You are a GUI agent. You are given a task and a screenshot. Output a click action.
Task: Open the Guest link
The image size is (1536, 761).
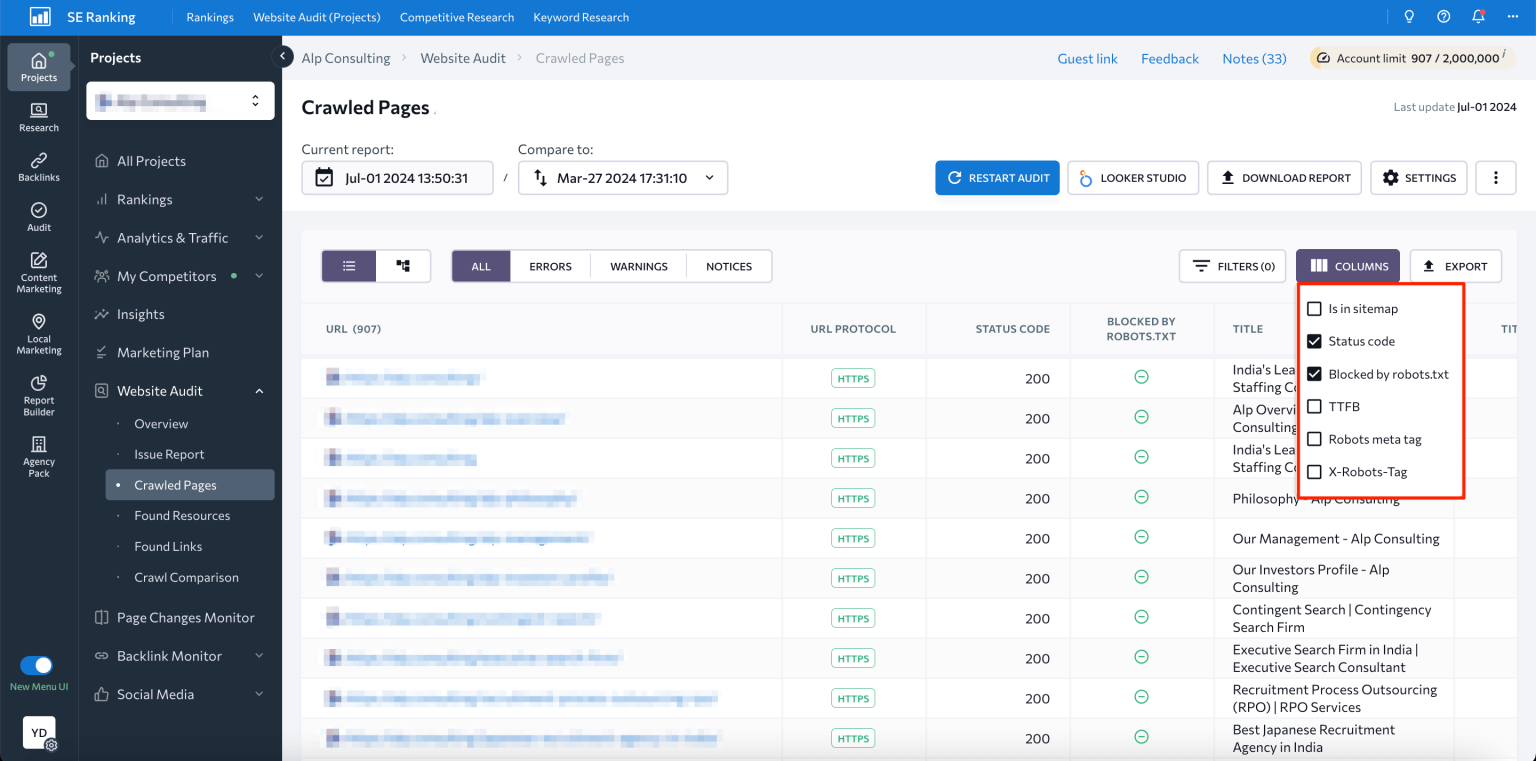point(1087,58)
